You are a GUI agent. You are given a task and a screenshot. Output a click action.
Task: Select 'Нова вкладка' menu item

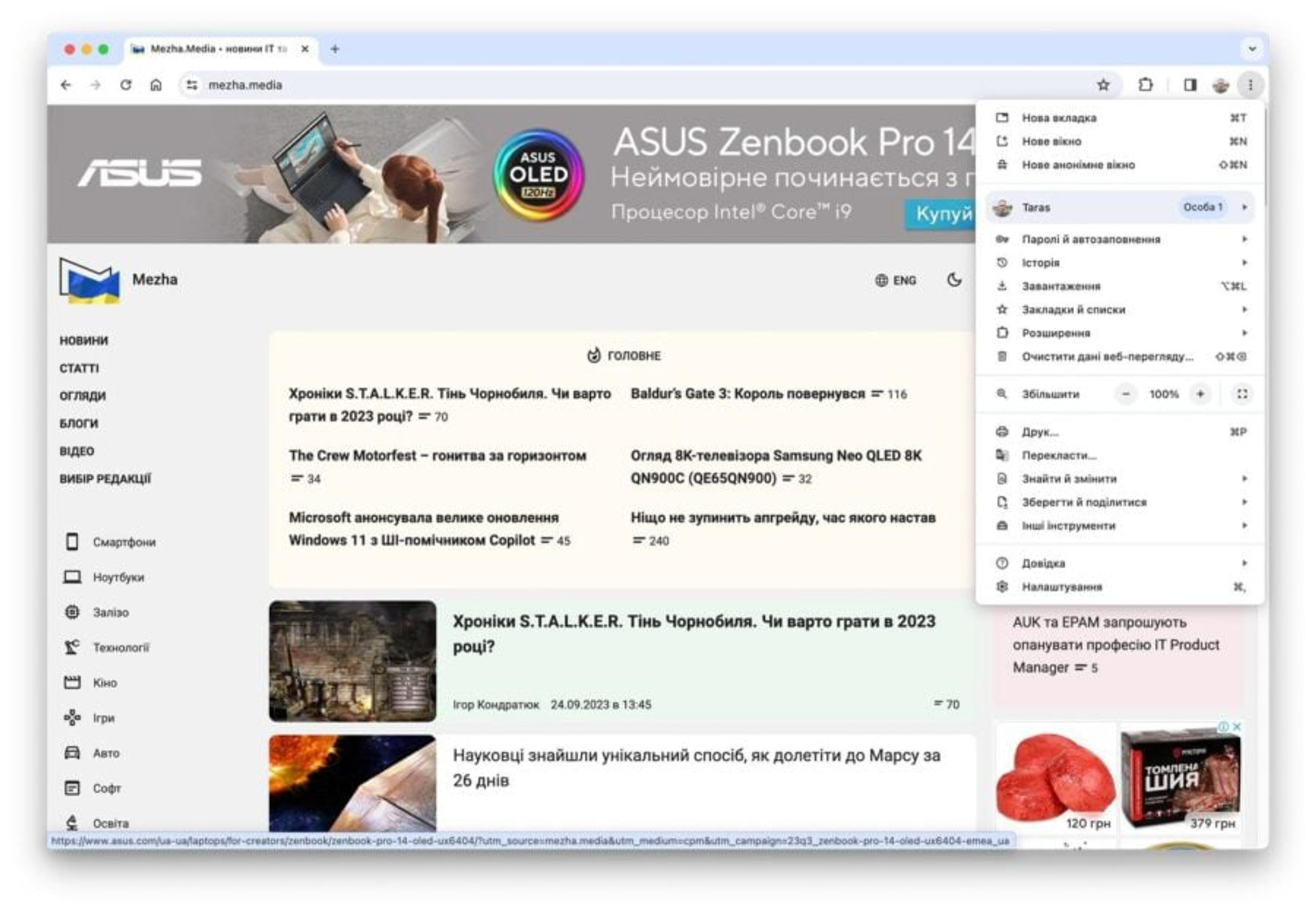point(1120,118)
